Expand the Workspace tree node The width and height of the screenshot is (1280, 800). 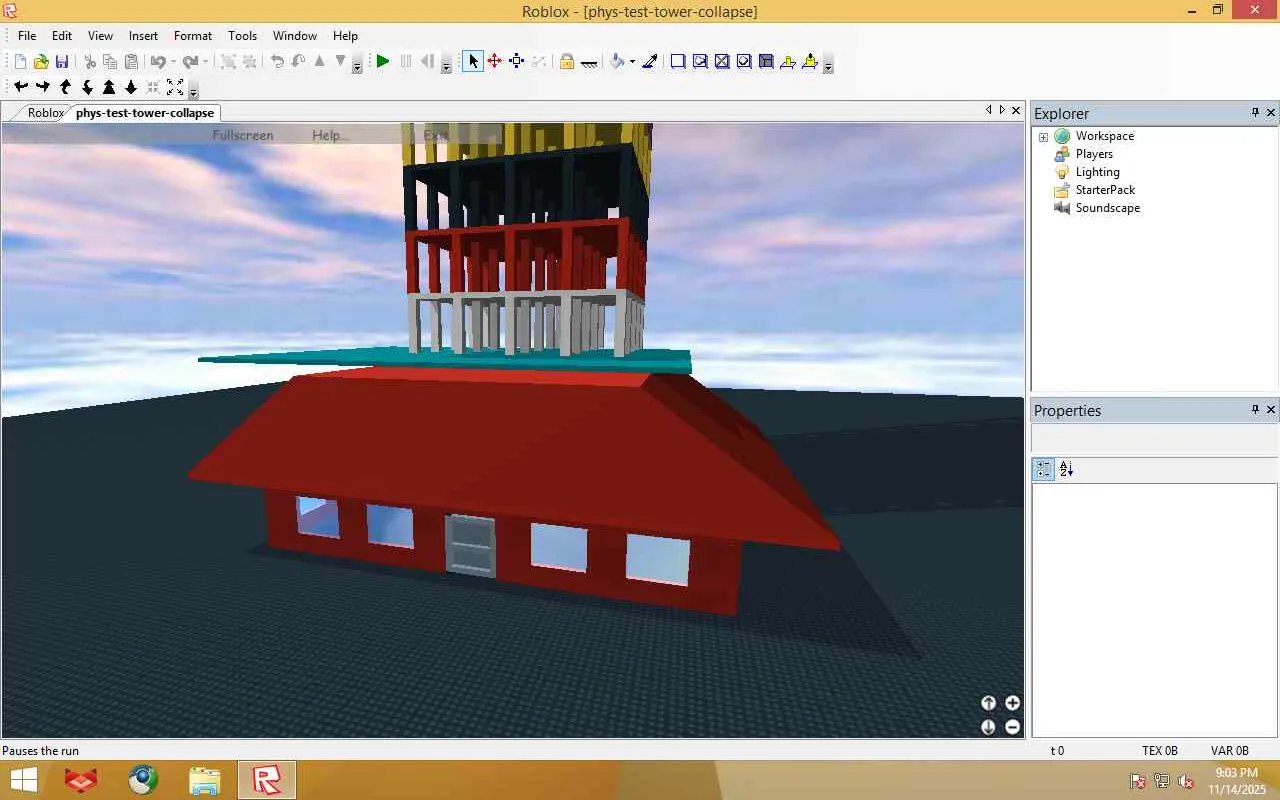point(1043,137)
